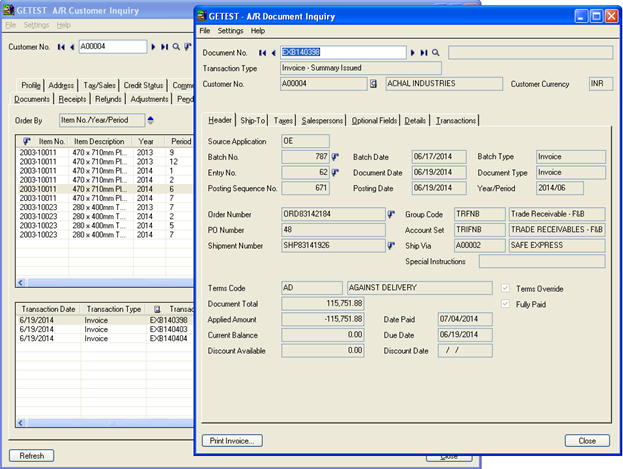The width and height of the screenshot is (623, 469).
Task: Toggle sort order arrow beside Order By
Action: pos(150,120)
